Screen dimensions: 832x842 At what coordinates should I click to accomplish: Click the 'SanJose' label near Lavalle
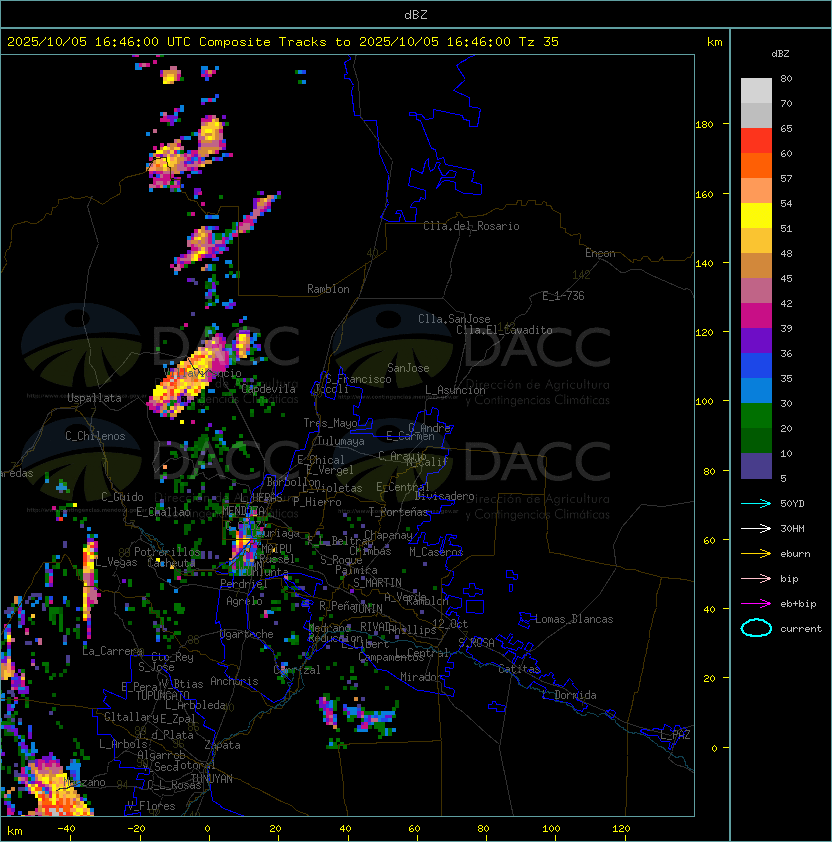click(x=408, y=368)
